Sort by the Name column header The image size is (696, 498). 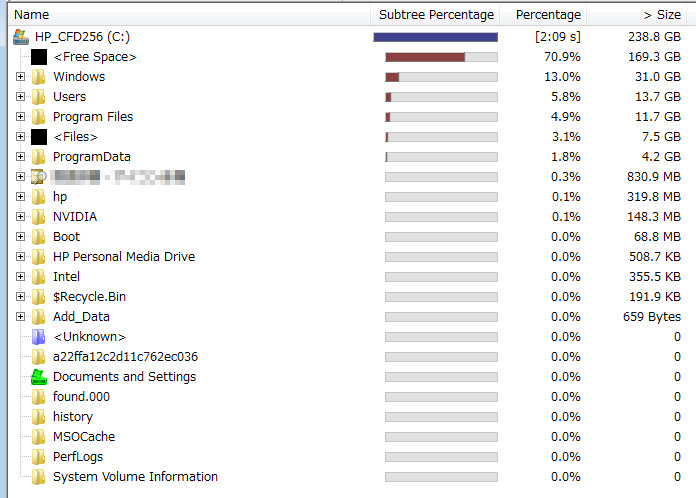click(189, 15)
